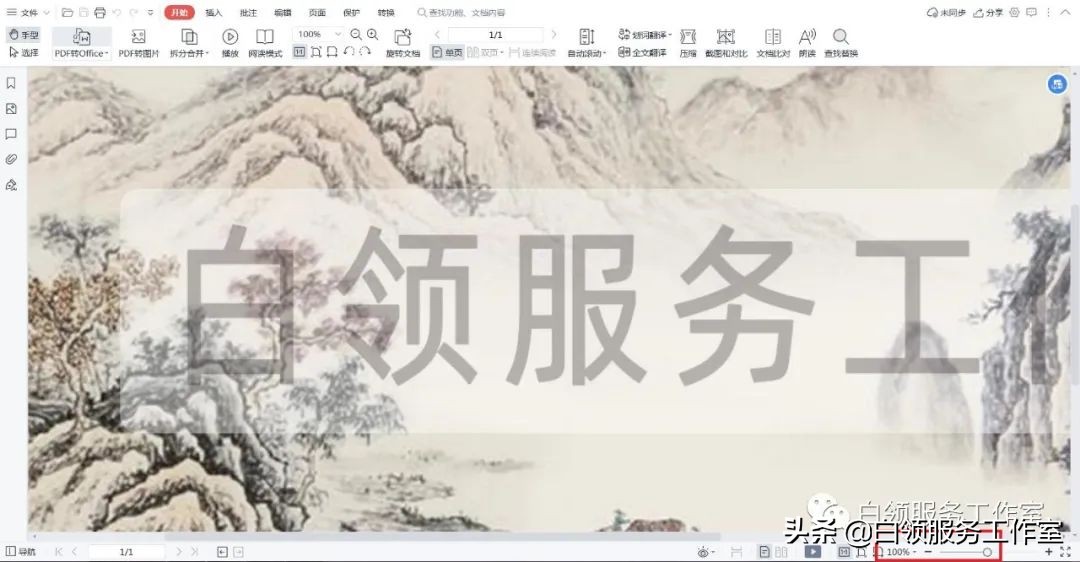Open the 文件 file menu

[x=22, y=12]
